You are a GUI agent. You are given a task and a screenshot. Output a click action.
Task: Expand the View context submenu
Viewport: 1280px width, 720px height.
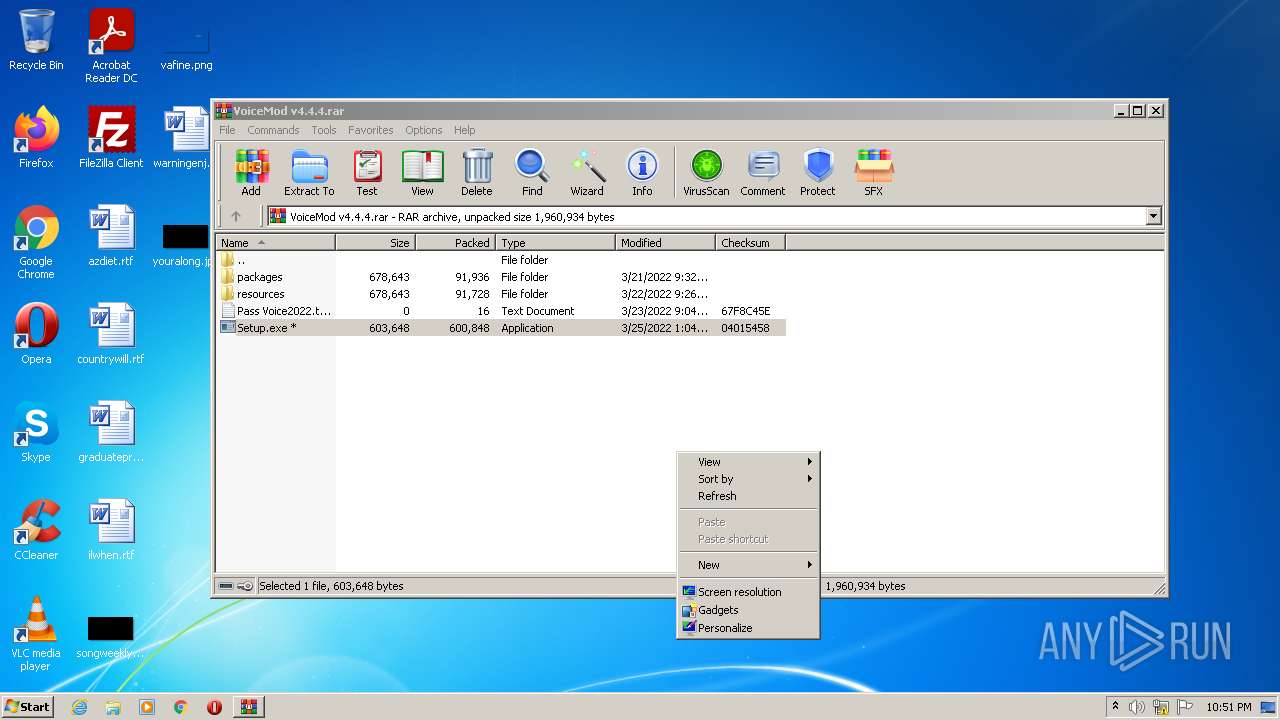pyautogui.click(x=748, y=462)
